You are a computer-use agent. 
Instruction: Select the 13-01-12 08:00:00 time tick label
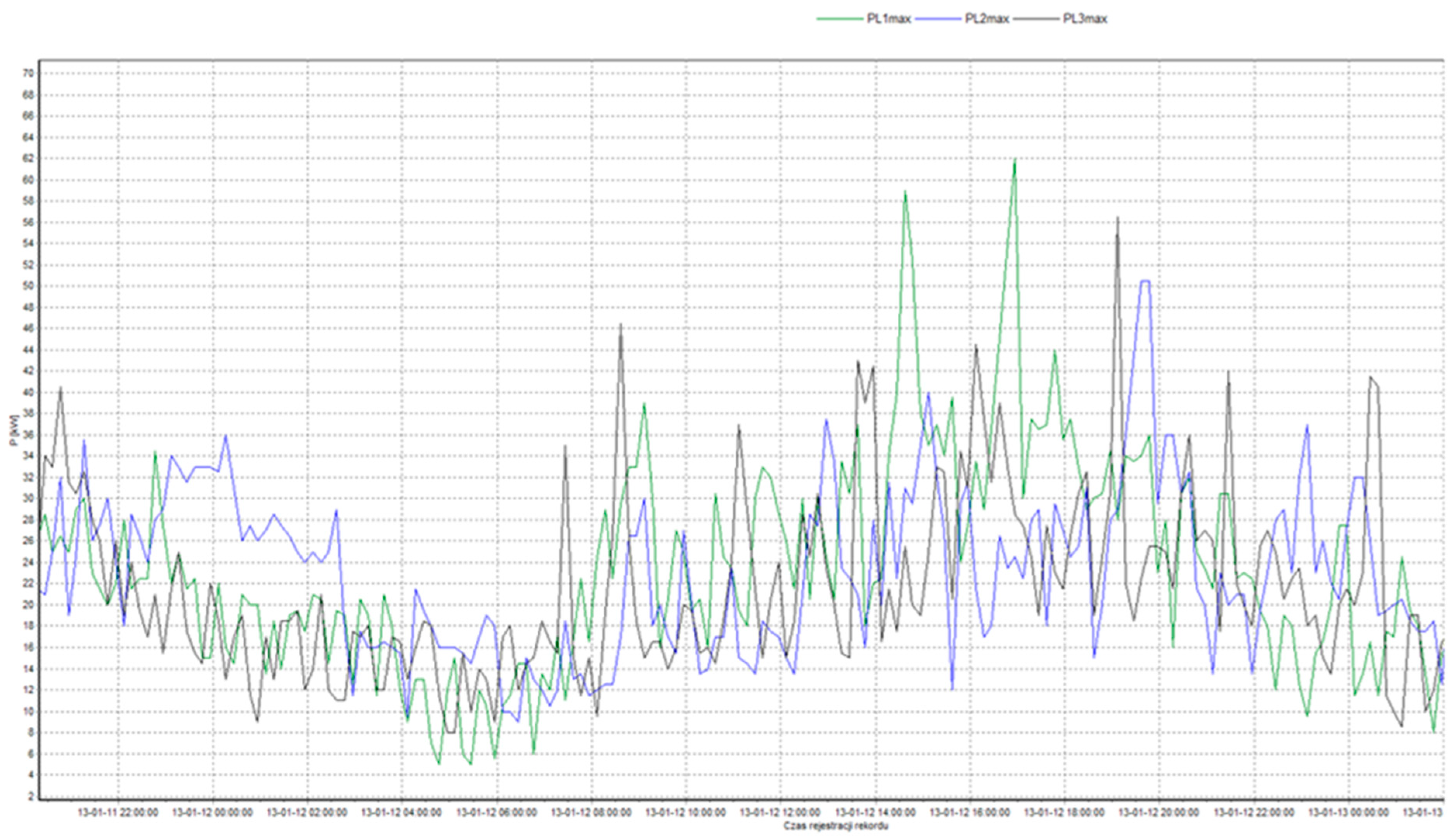pos(591,812)
